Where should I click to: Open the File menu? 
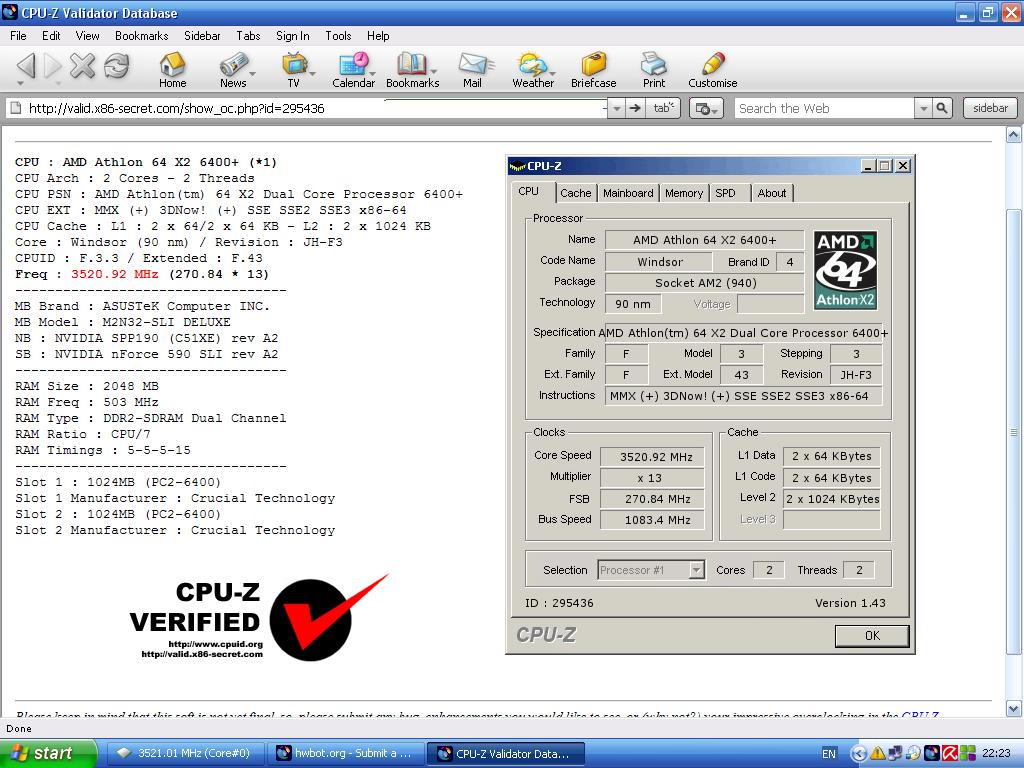[18, 36]
